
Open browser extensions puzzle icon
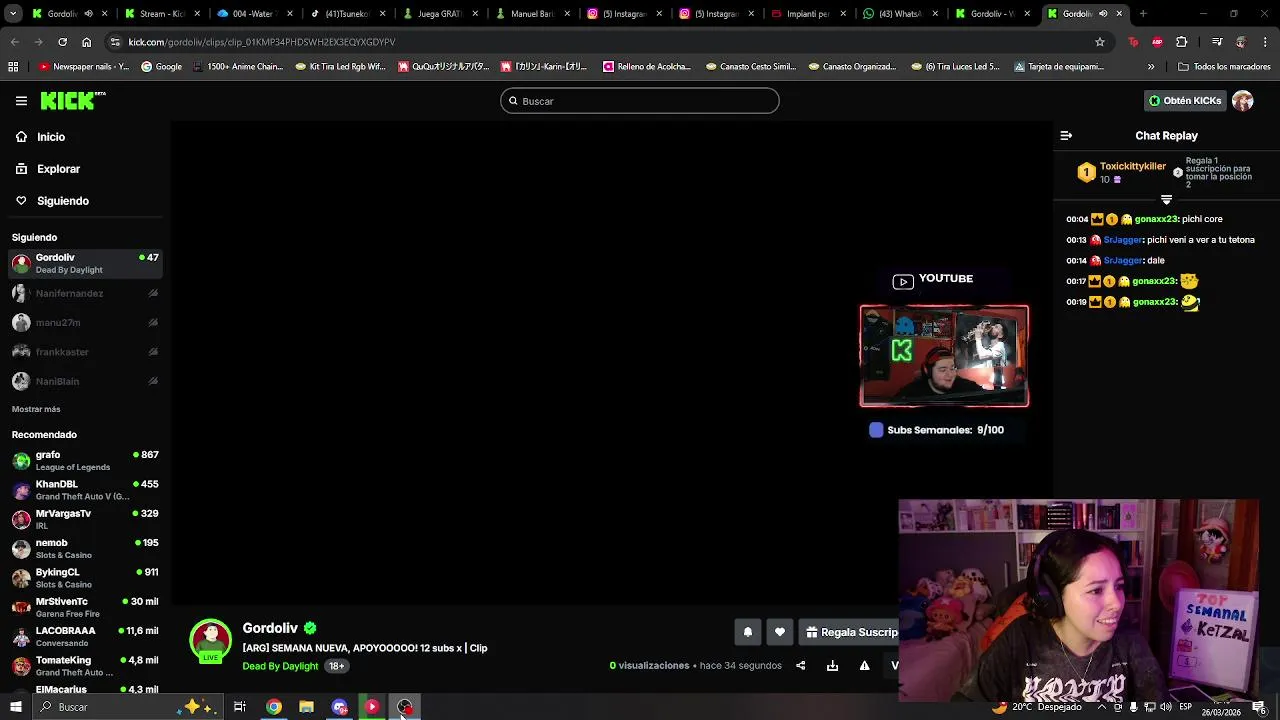pyautogui.click(x=1182, y=42)
